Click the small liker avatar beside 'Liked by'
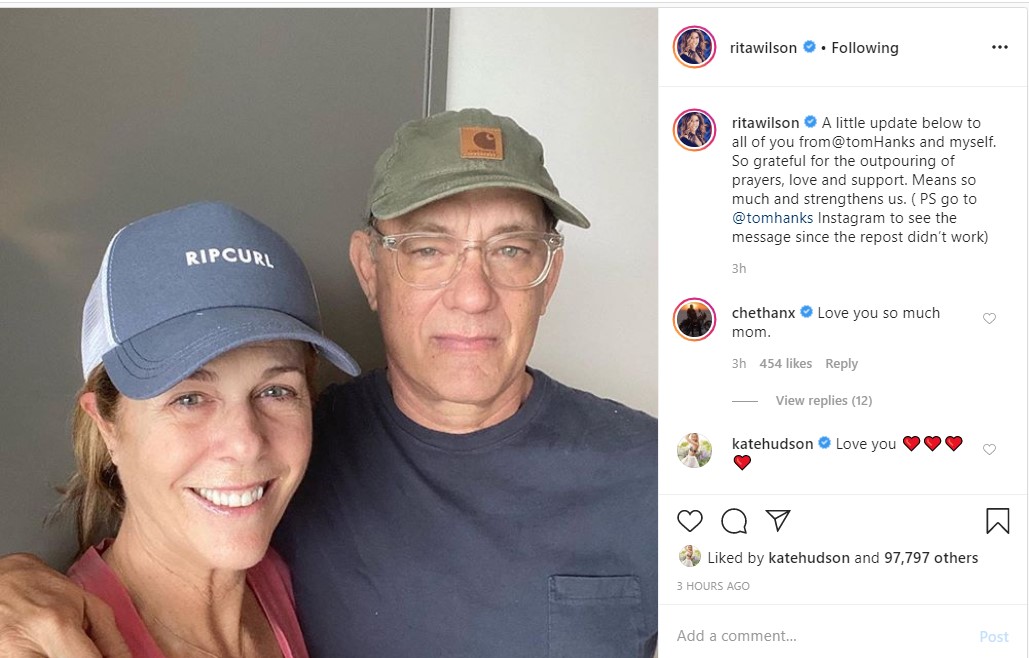 point(689,557)
